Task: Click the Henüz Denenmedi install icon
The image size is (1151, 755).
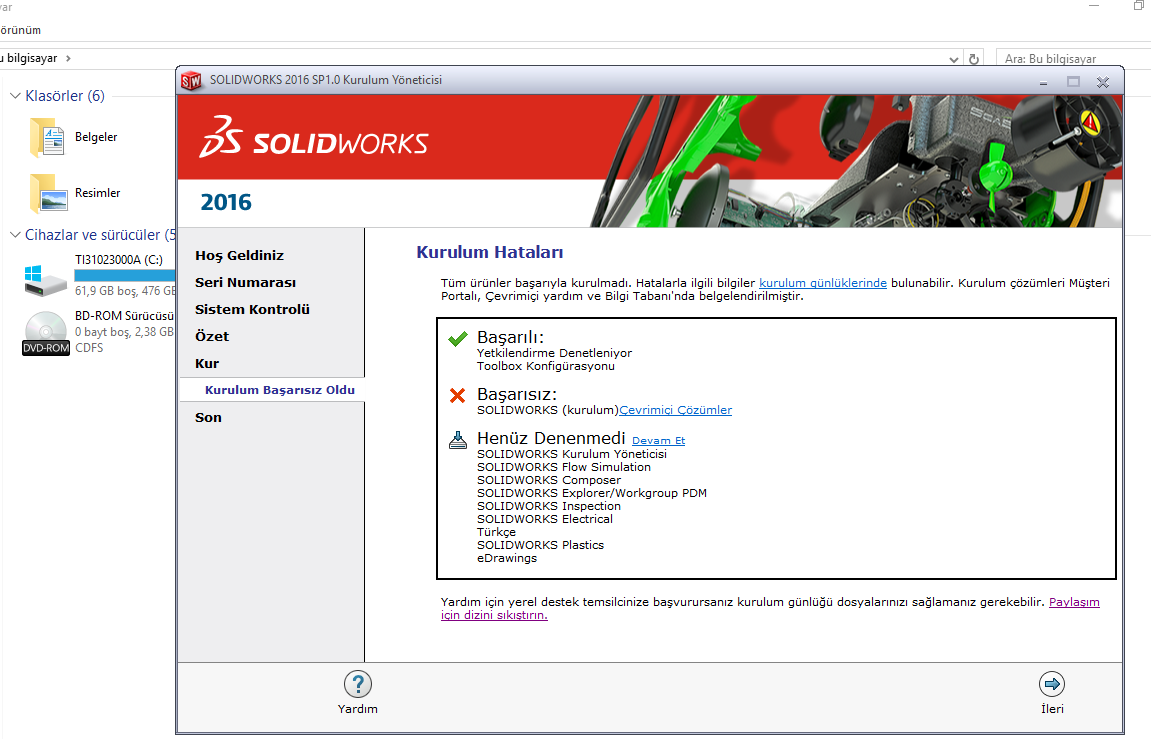Action: coord(457,439)
